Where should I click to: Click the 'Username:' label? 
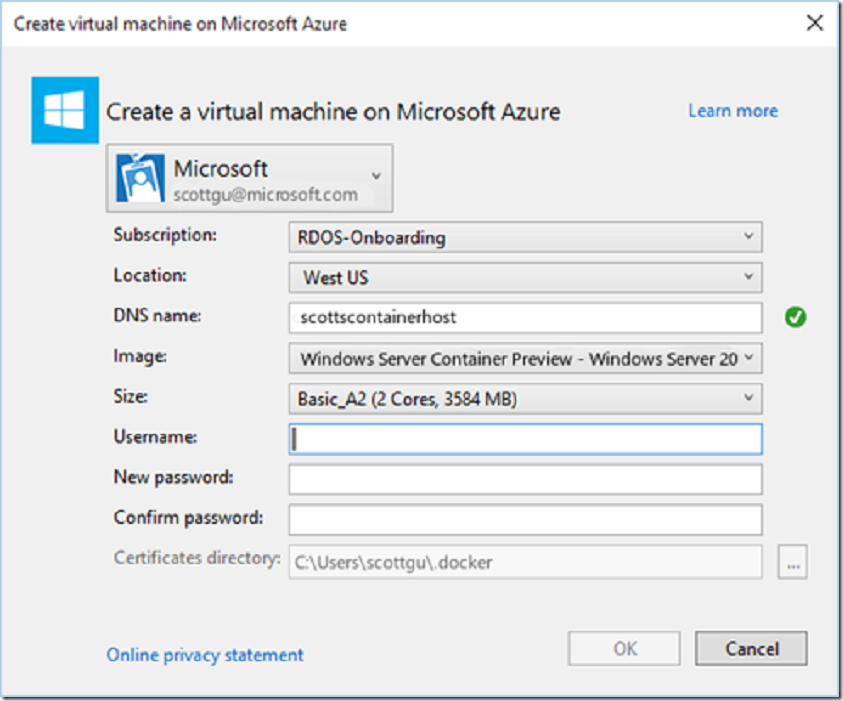click(x=155, y=437)
